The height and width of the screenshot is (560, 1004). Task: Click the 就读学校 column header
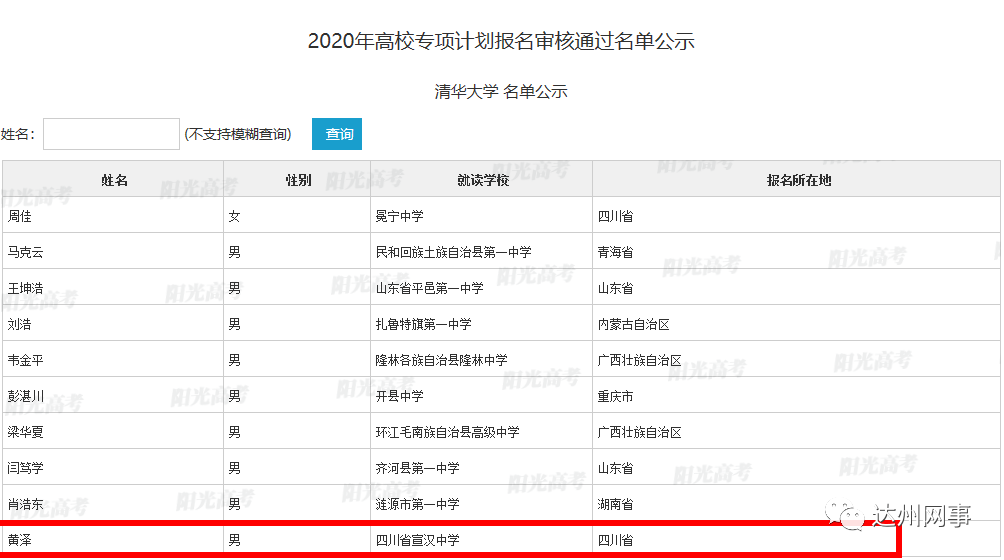pos(483,180)
